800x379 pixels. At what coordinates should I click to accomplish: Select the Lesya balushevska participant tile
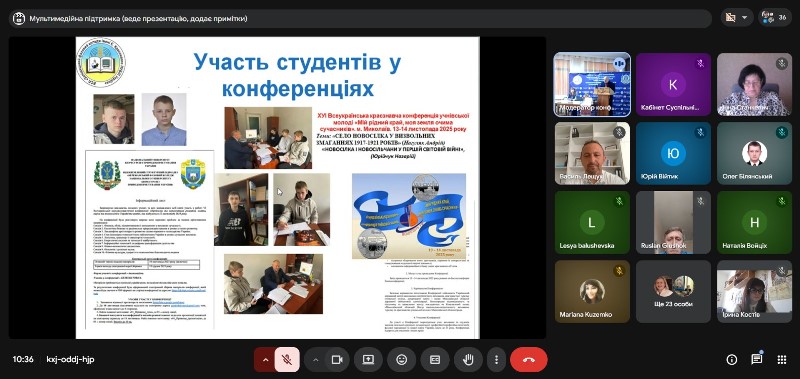point(592,222)
